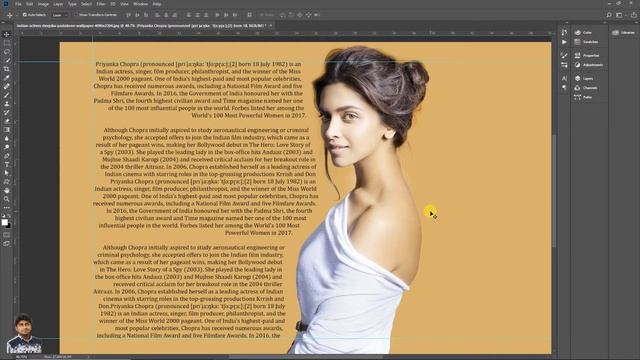
Task: Select the Crop tool
Action: [7, 69]
